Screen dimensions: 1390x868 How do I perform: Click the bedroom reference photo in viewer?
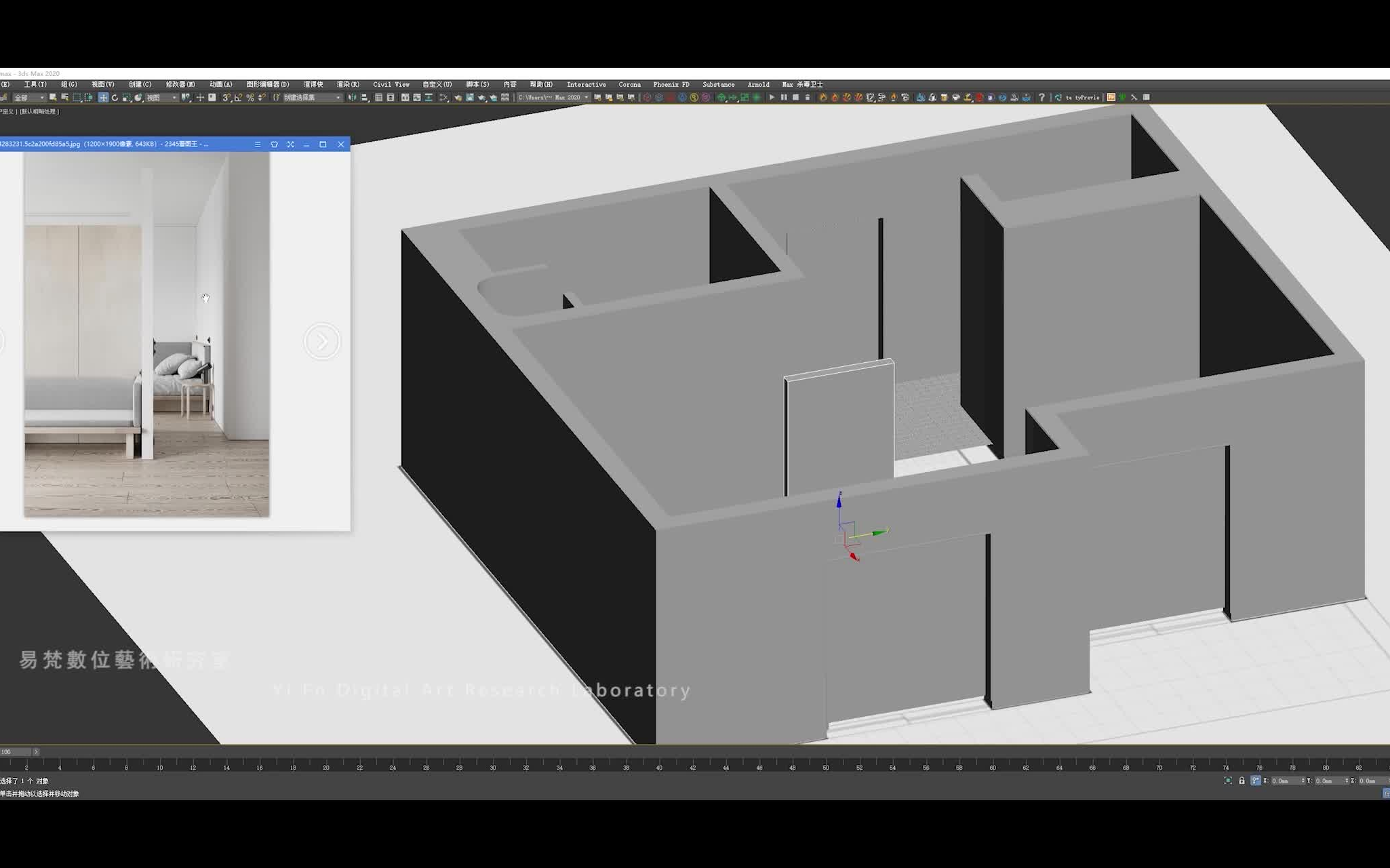[147, 334]
